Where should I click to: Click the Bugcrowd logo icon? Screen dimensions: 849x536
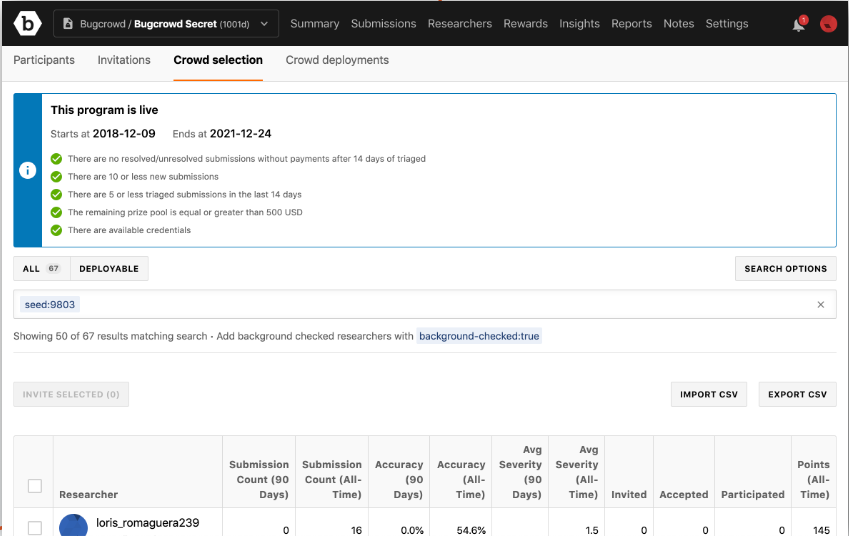[27, 23]
